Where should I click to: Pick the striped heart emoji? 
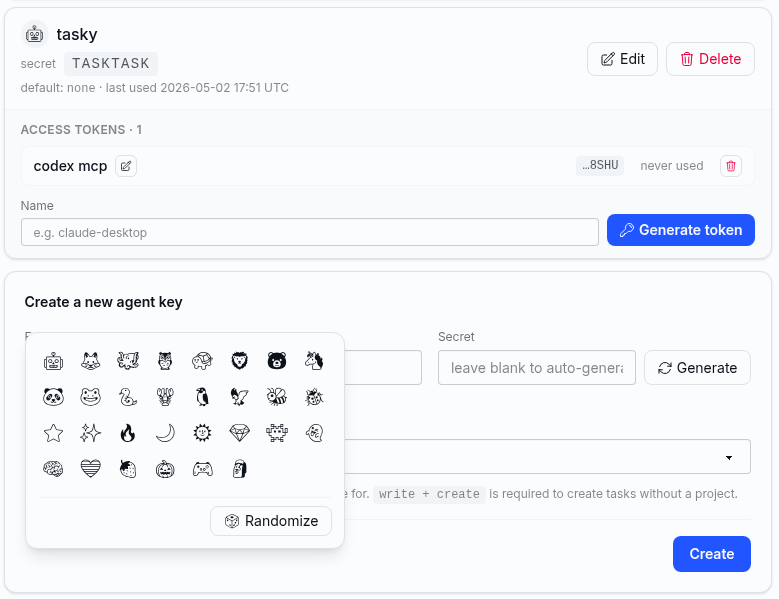[x=90, y=469]
